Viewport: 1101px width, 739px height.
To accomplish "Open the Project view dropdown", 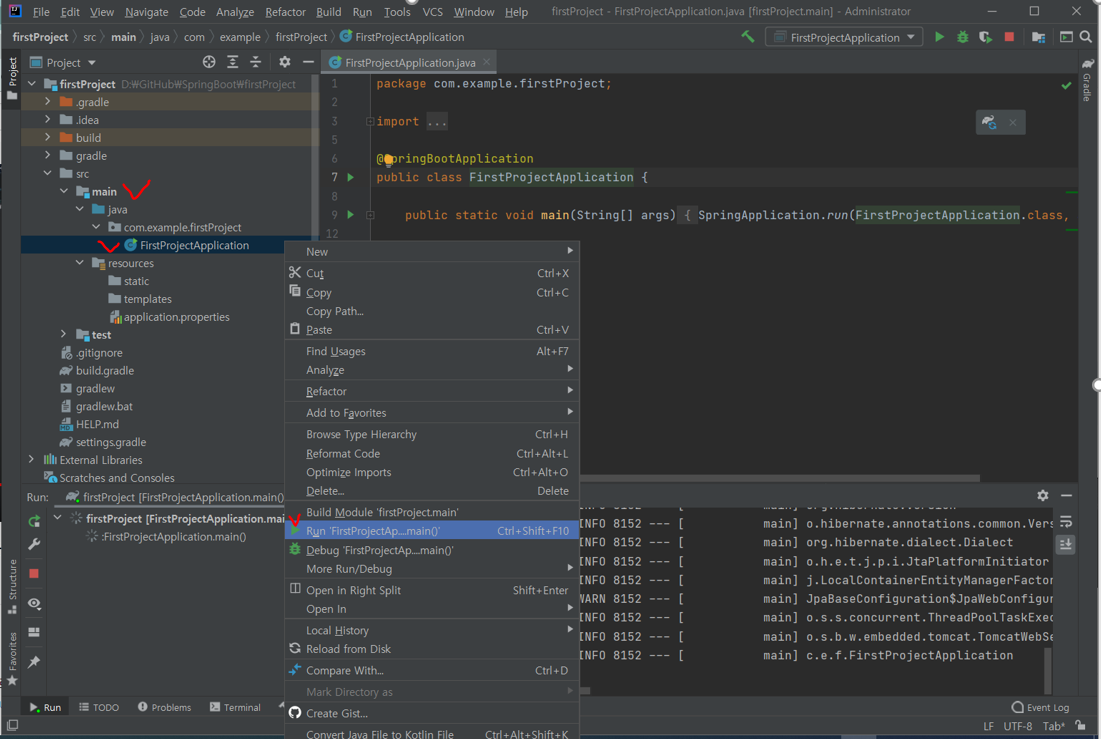I will pyautogui.click(x=63, y=63).
